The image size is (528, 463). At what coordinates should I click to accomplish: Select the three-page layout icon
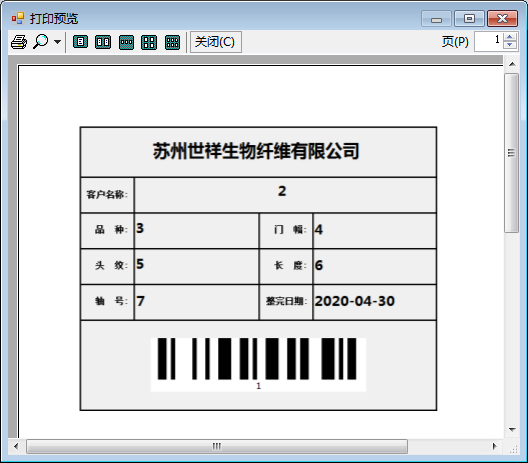(x=126, y=42)
